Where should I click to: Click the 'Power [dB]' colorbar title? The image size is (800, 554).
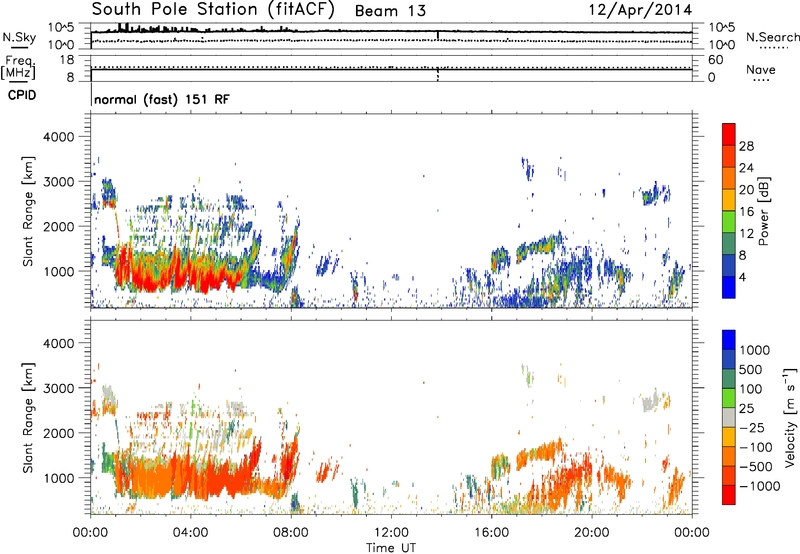(764, 211)
